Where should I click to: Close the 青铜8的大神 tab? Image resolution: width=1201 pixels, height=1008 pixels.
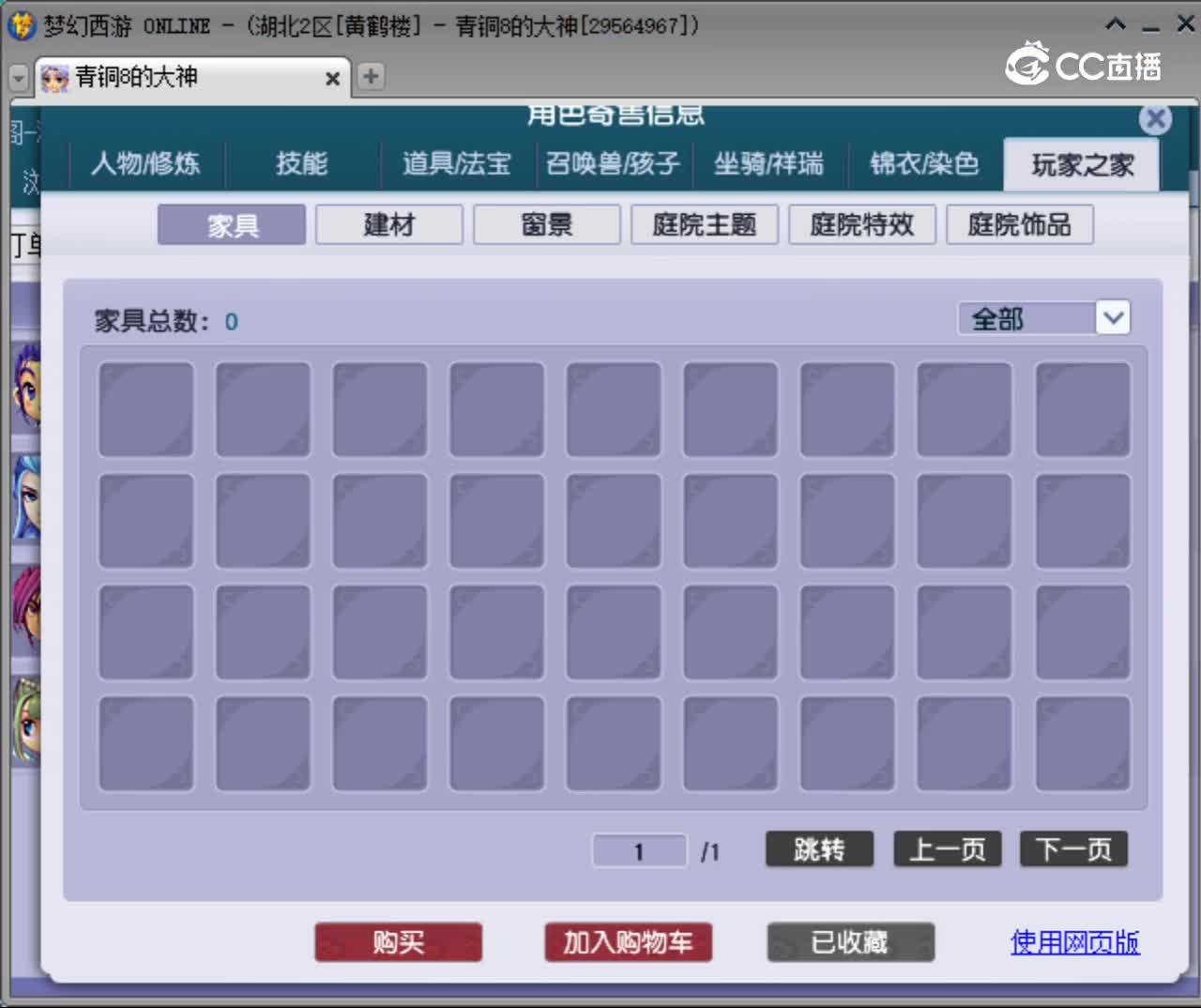(x=332, y=79)
